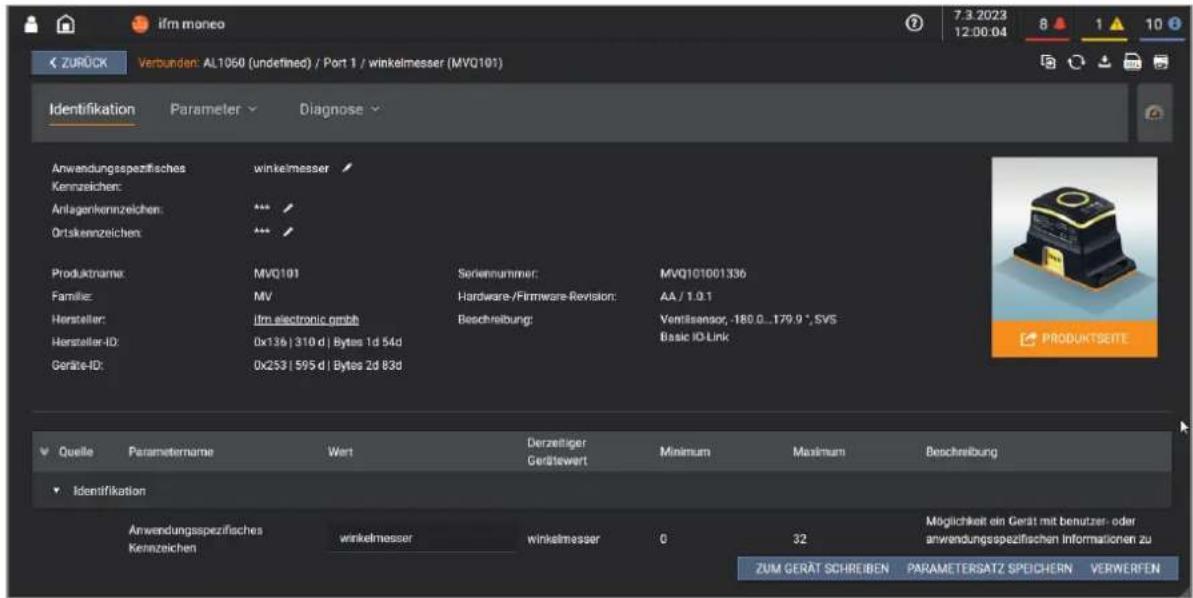Screen dimensions: 1193x598
Task: Open the user profile icon
Action: click(31, 24)
